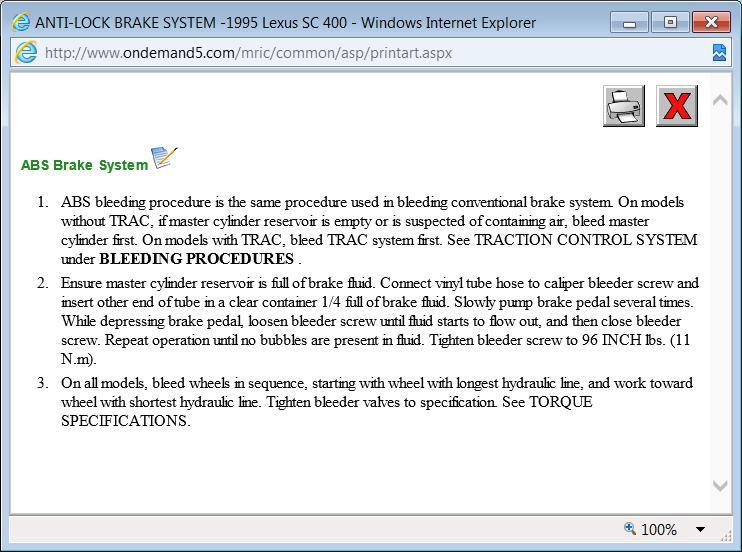Viewport: 742px width, 552px height.
Task: Click the ondemand5.com URL in address bar
Action: click(248, 53)
